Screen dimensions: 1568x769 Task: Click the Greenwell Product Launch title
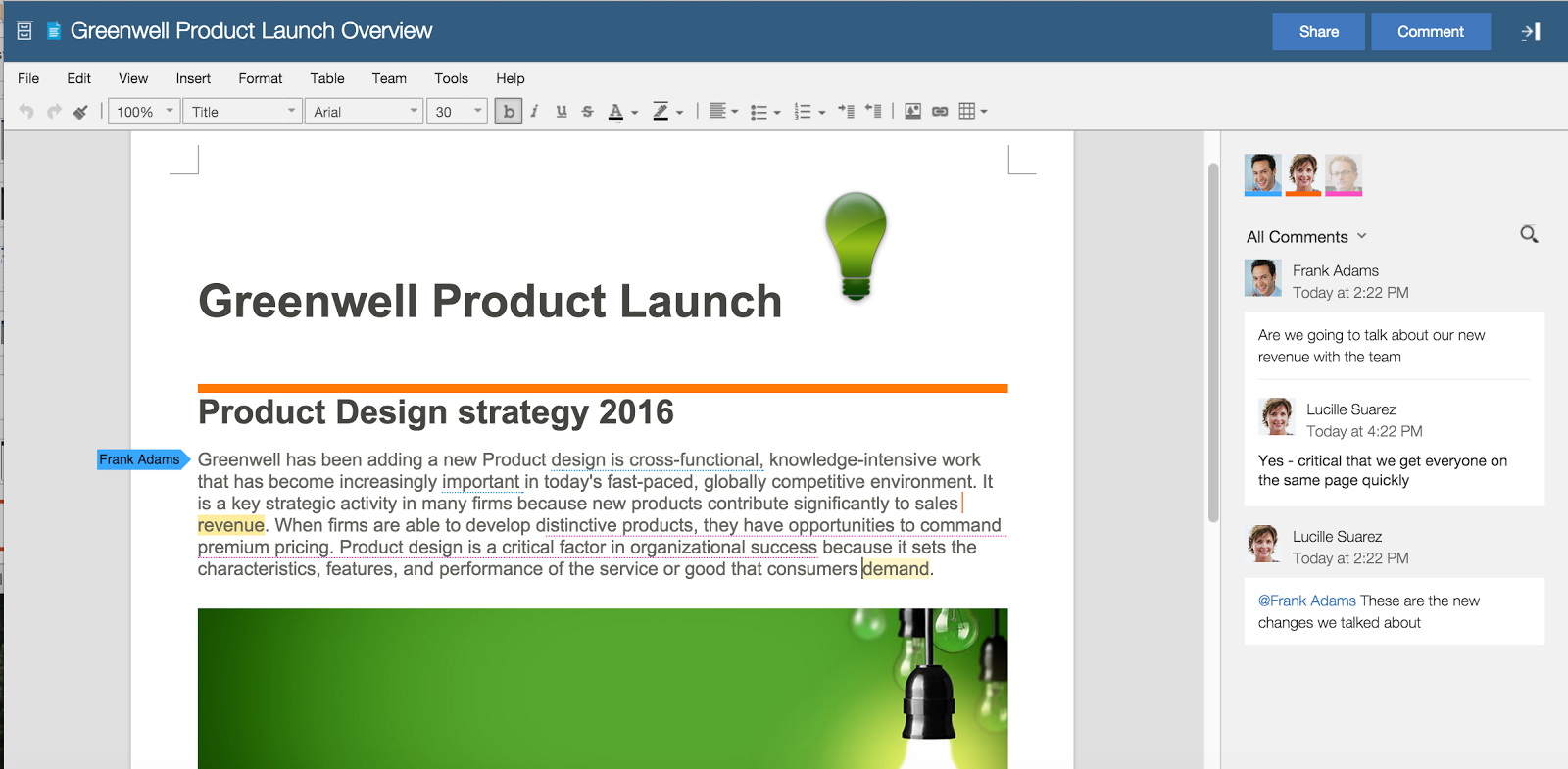pos(490,302)
